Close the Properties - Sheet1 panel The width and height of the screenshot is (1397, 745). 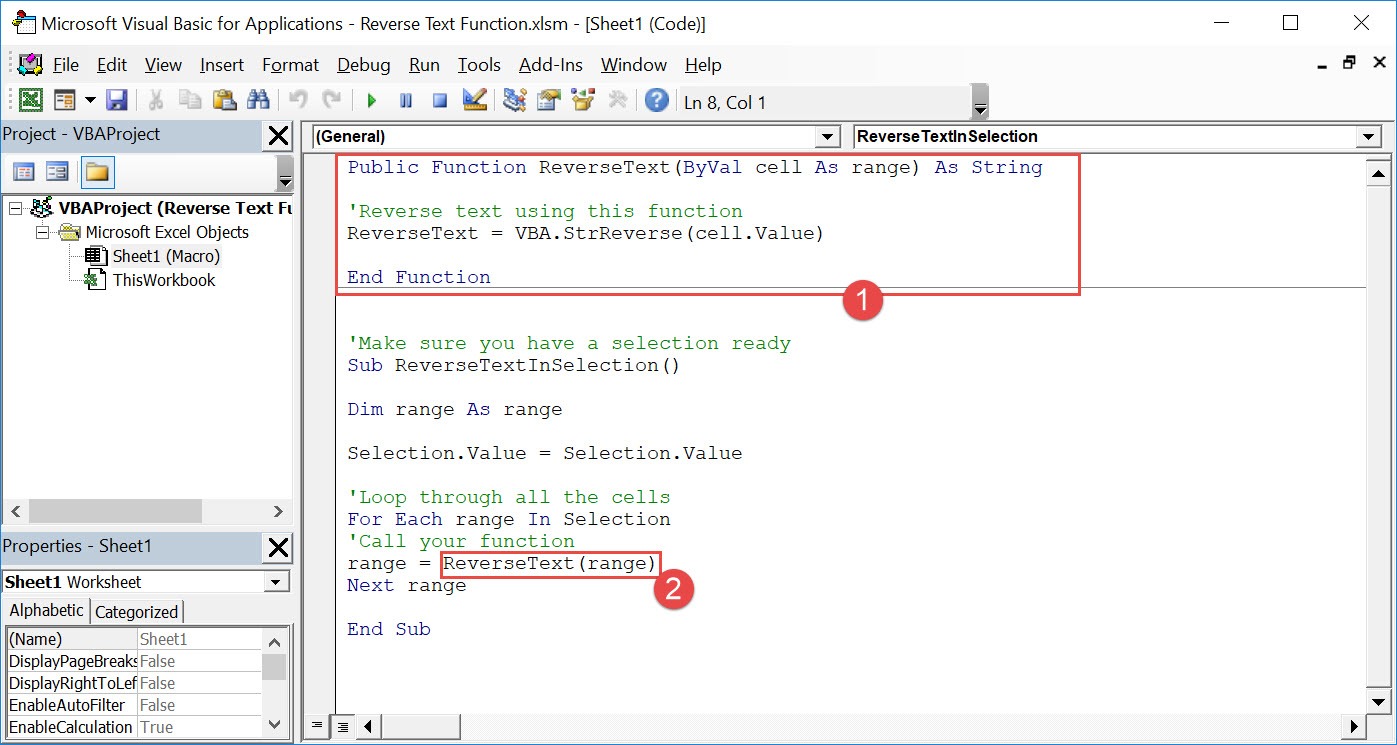278,548
